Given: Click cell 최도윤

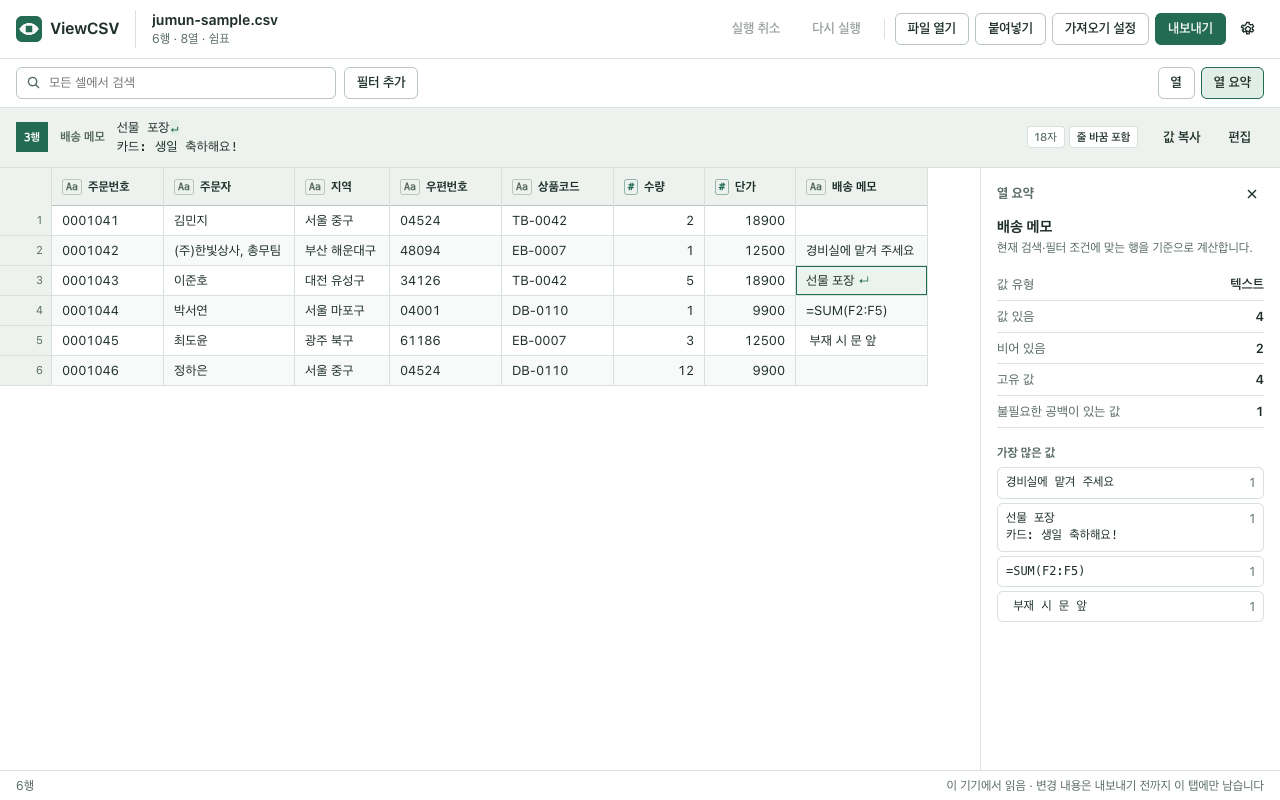Looking at the screenshot, I should [x=229, y=341].
